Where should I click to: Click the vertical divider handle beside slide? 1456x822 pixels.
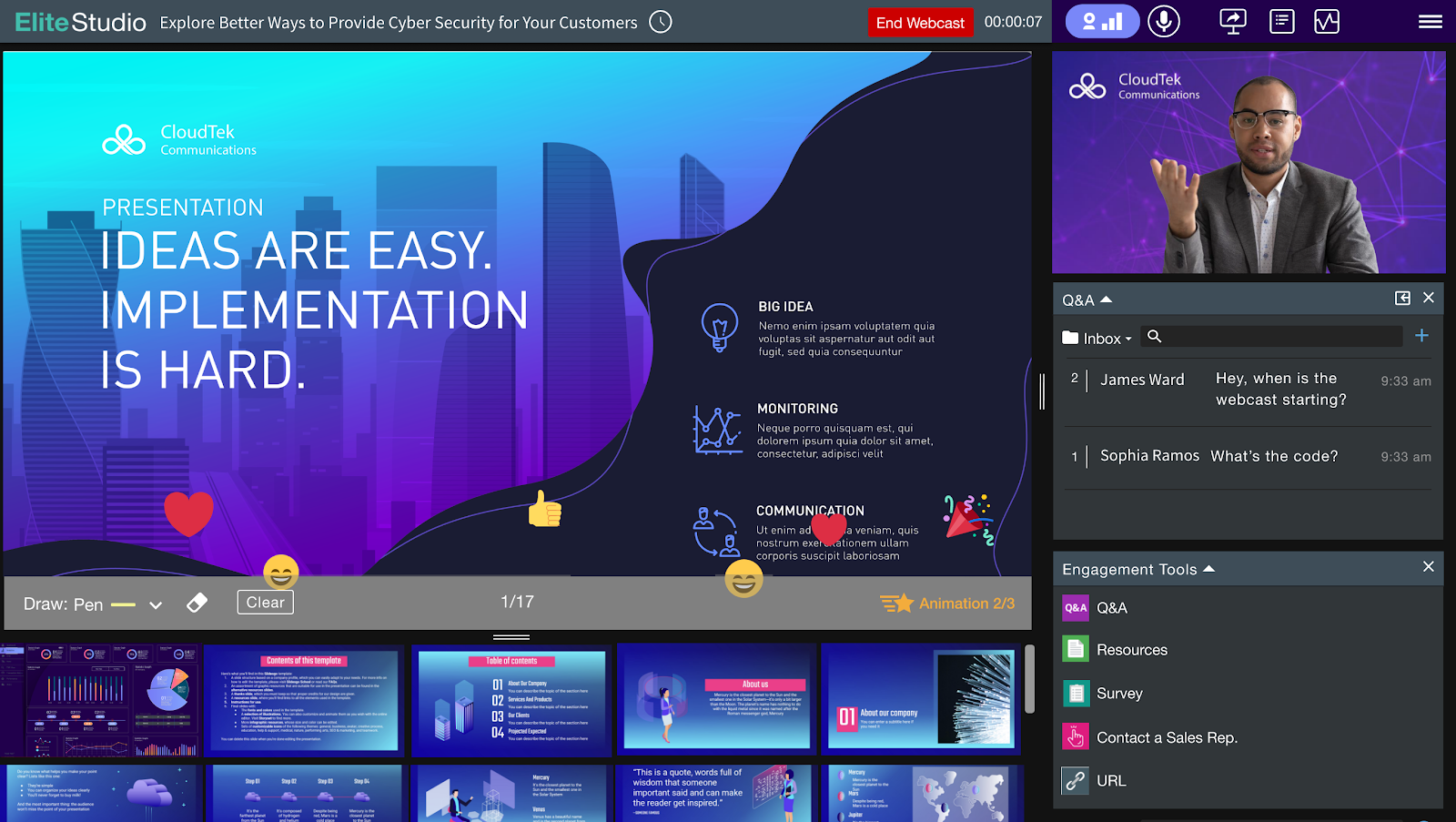pos(1042,391)
